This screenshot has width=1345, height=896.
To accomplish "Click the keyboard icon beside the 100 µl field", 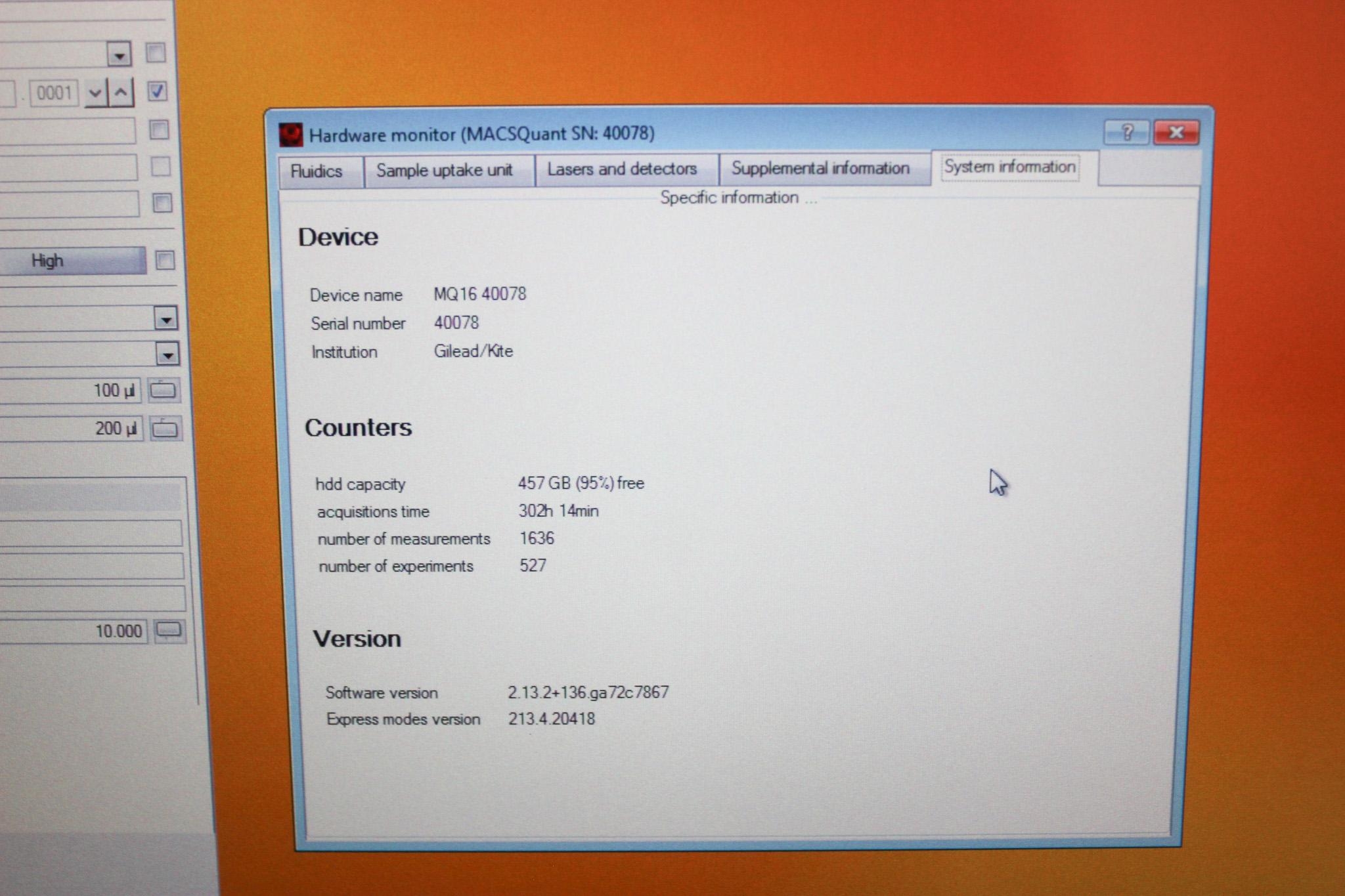I will pyautogui.click(x=164, y=389).
